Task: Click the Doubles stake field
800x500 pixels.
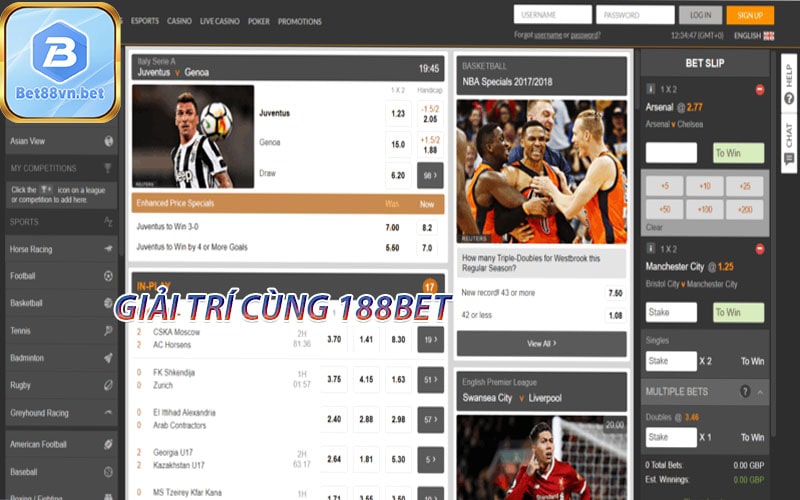Action: [671, 437]
